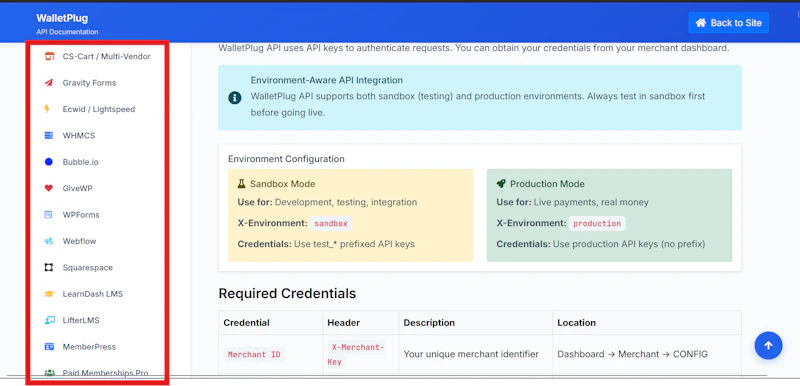Select Squarespace in the sidebar

click(88, 268)
